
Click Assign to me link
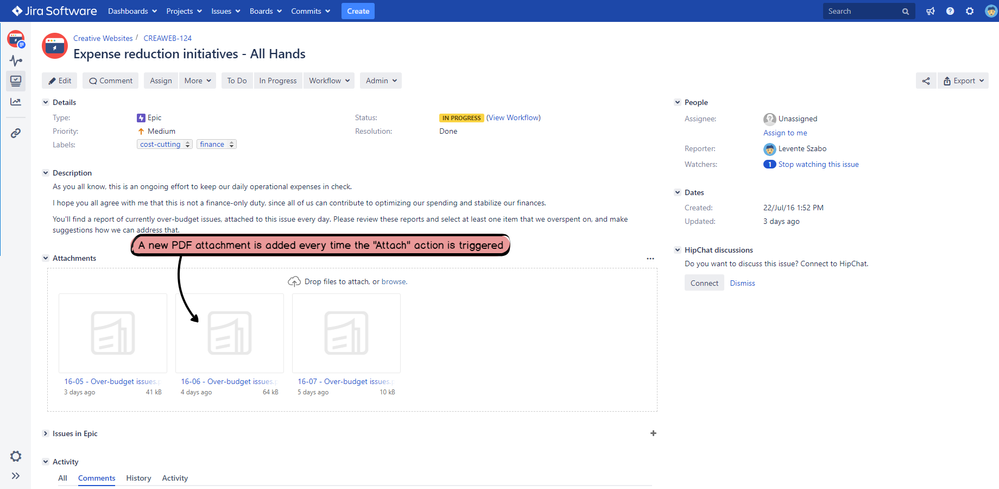click(x=785, y=133)
